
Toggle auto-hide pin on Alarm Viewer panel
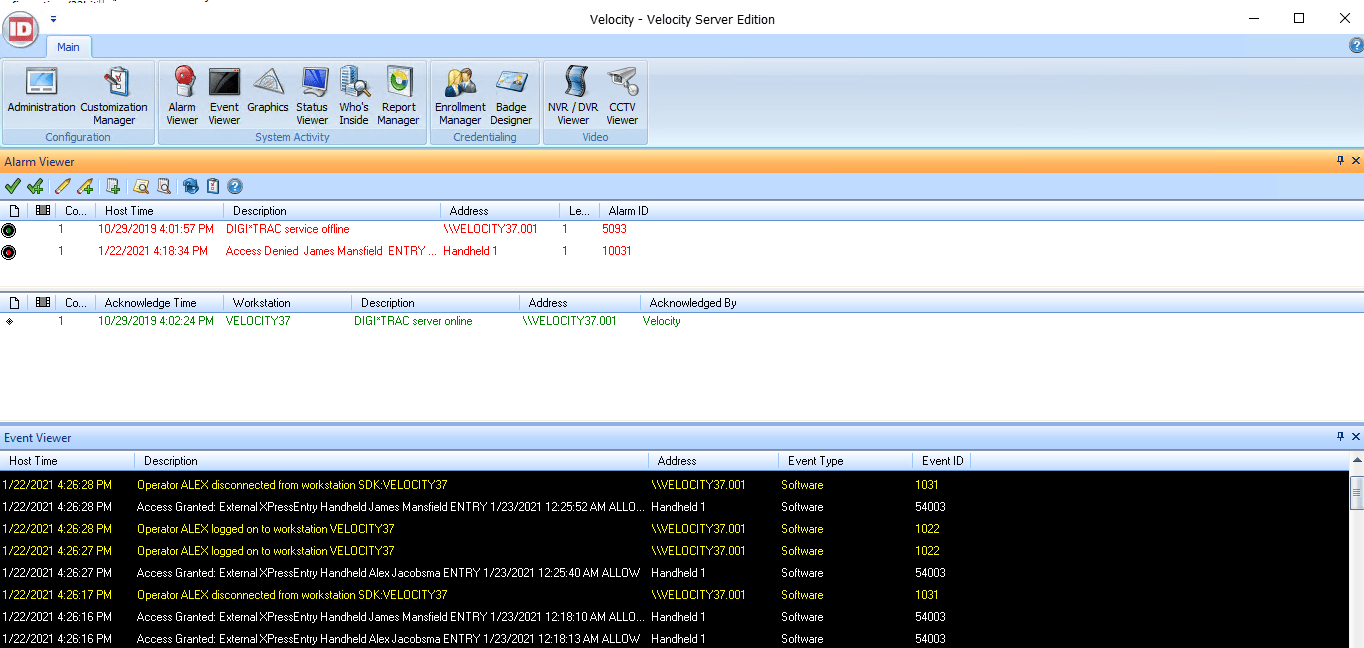(x=1341, y=161)
